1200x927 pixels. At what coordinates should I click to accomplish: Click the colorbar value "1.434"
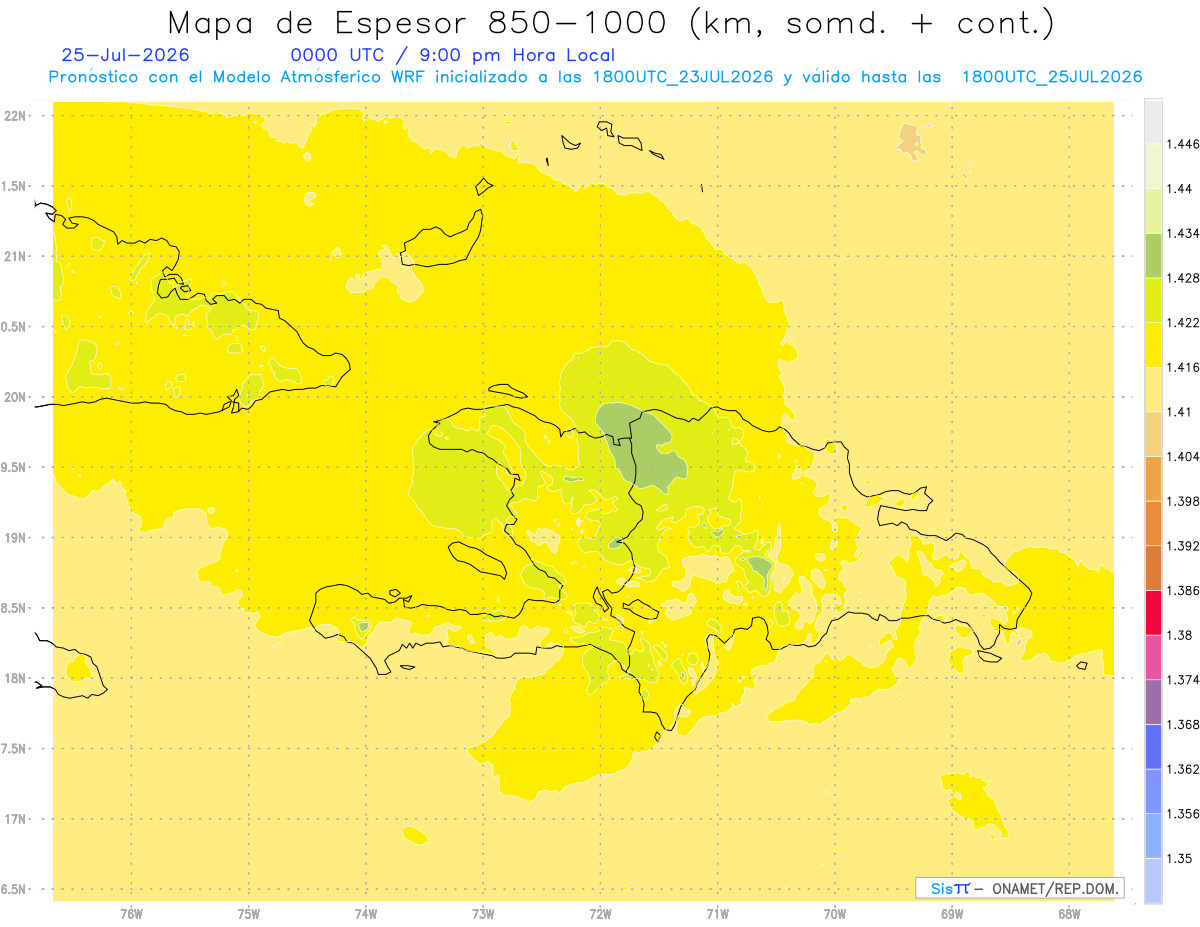(1185, 234)
